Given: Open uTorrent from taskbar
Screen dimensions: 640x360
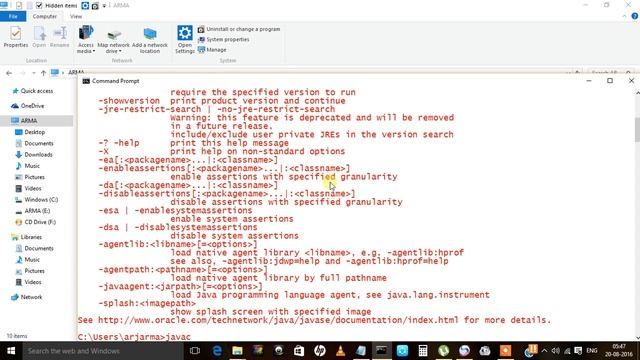Looking at the screenshot, I should (x=443, y=351).
